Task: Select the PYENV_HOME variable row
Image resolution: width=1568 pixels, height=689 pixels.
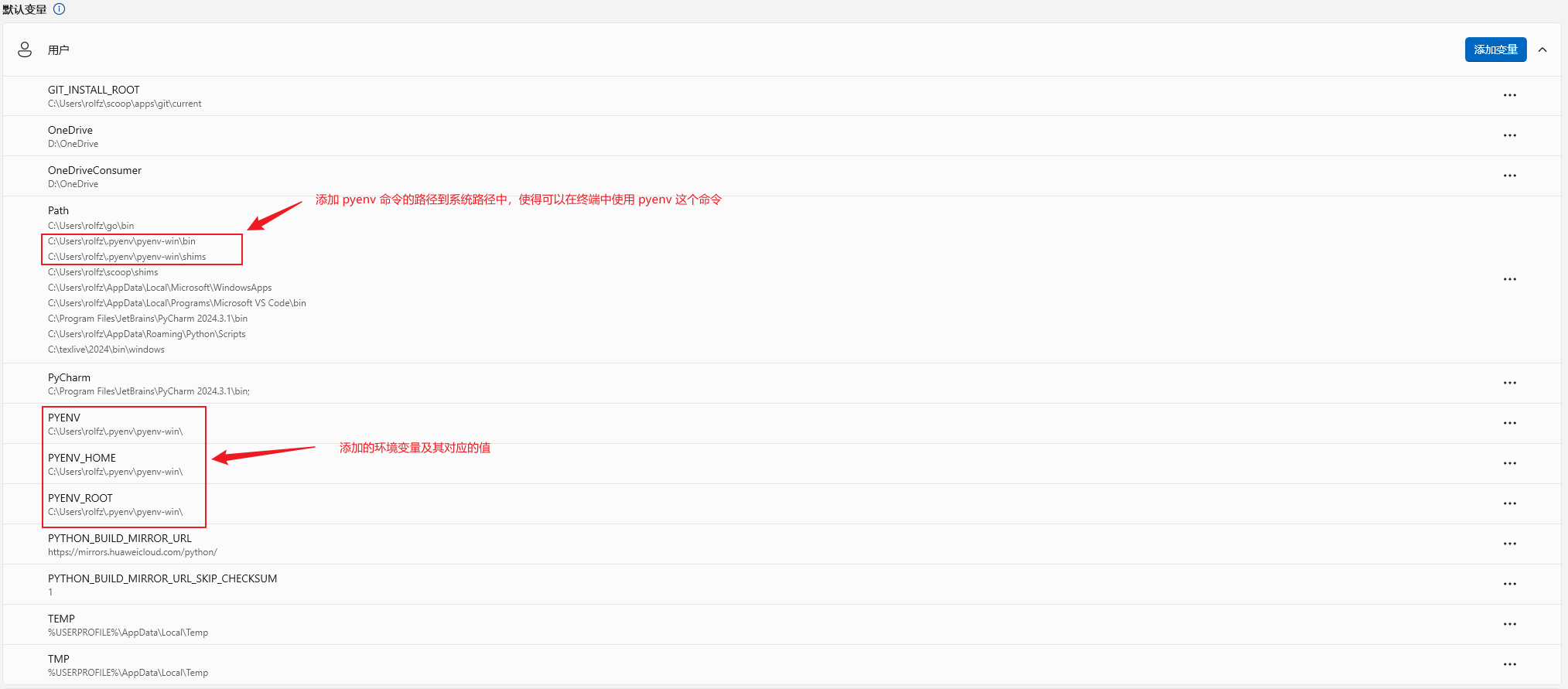Action: pos(82,458)
